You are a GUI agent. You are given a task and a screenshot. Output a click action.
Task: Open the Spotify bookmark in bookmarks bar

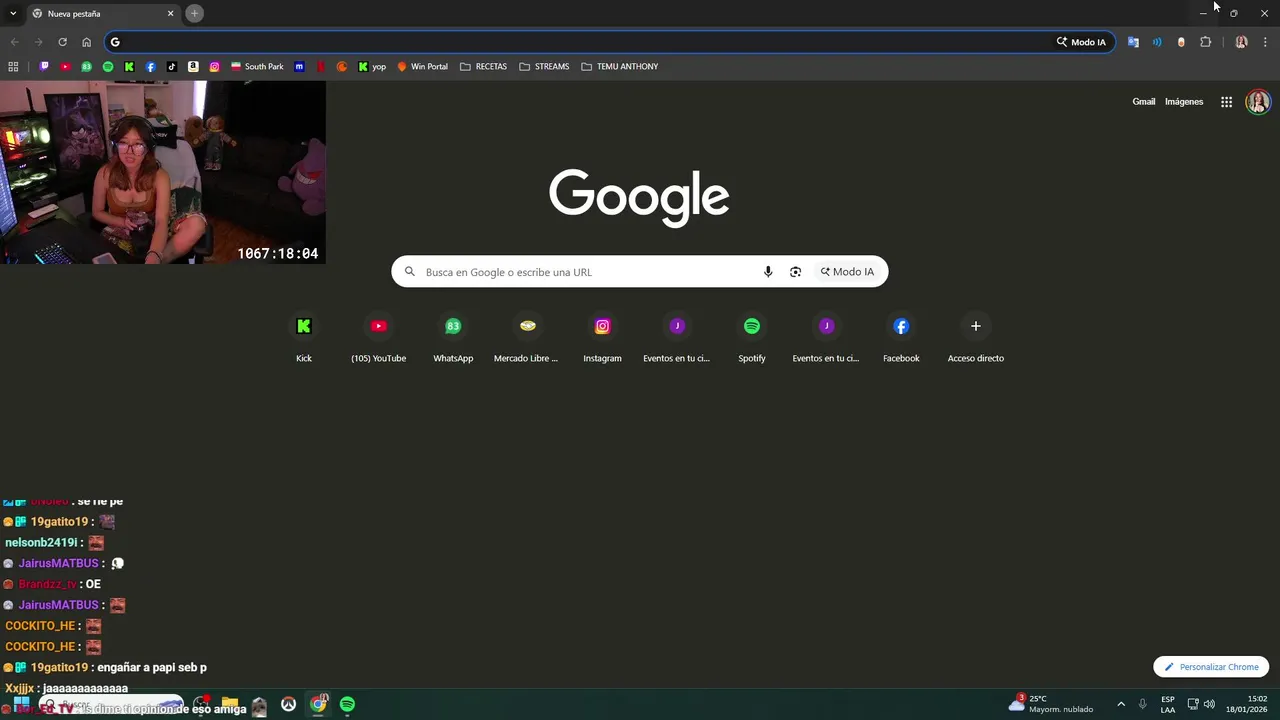[x=108, y=67]
